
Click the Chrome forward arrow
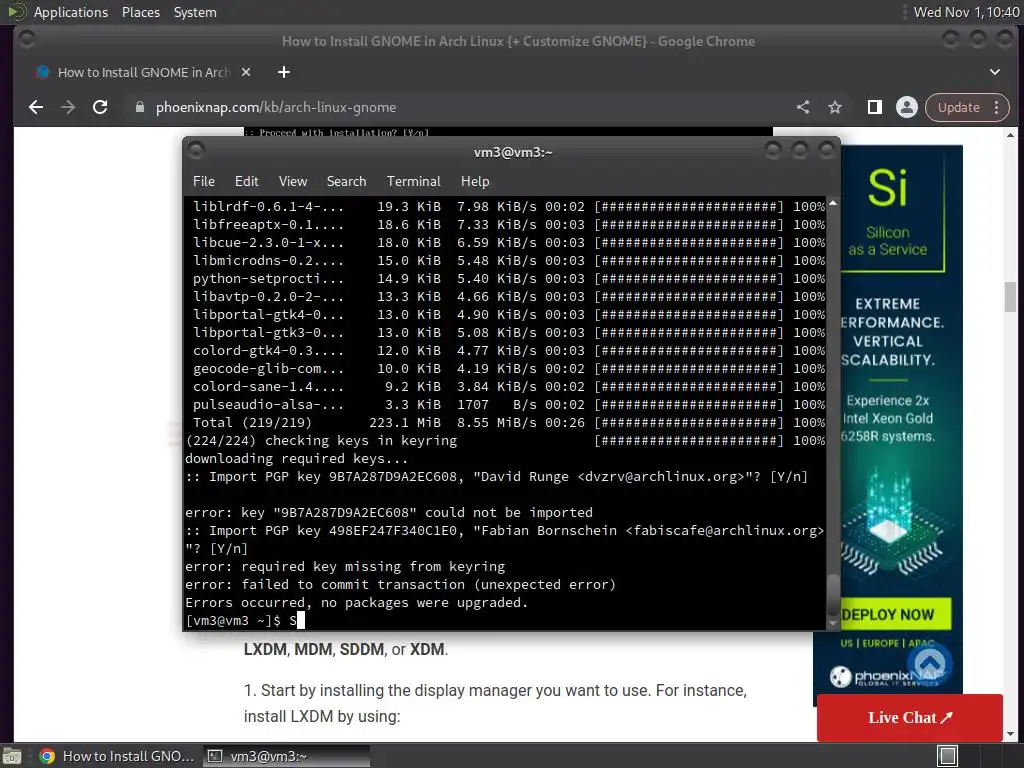tap(68, 107)
